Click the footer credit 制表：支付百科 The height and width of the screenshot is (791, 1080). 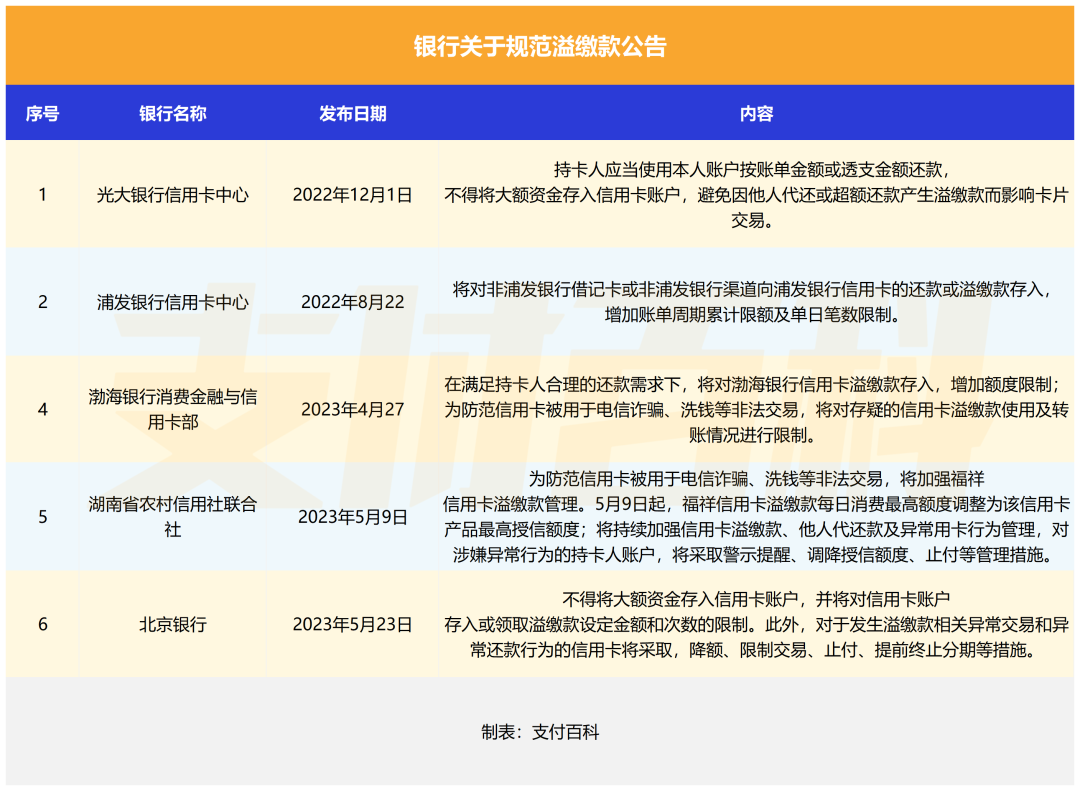pos(540,732)
